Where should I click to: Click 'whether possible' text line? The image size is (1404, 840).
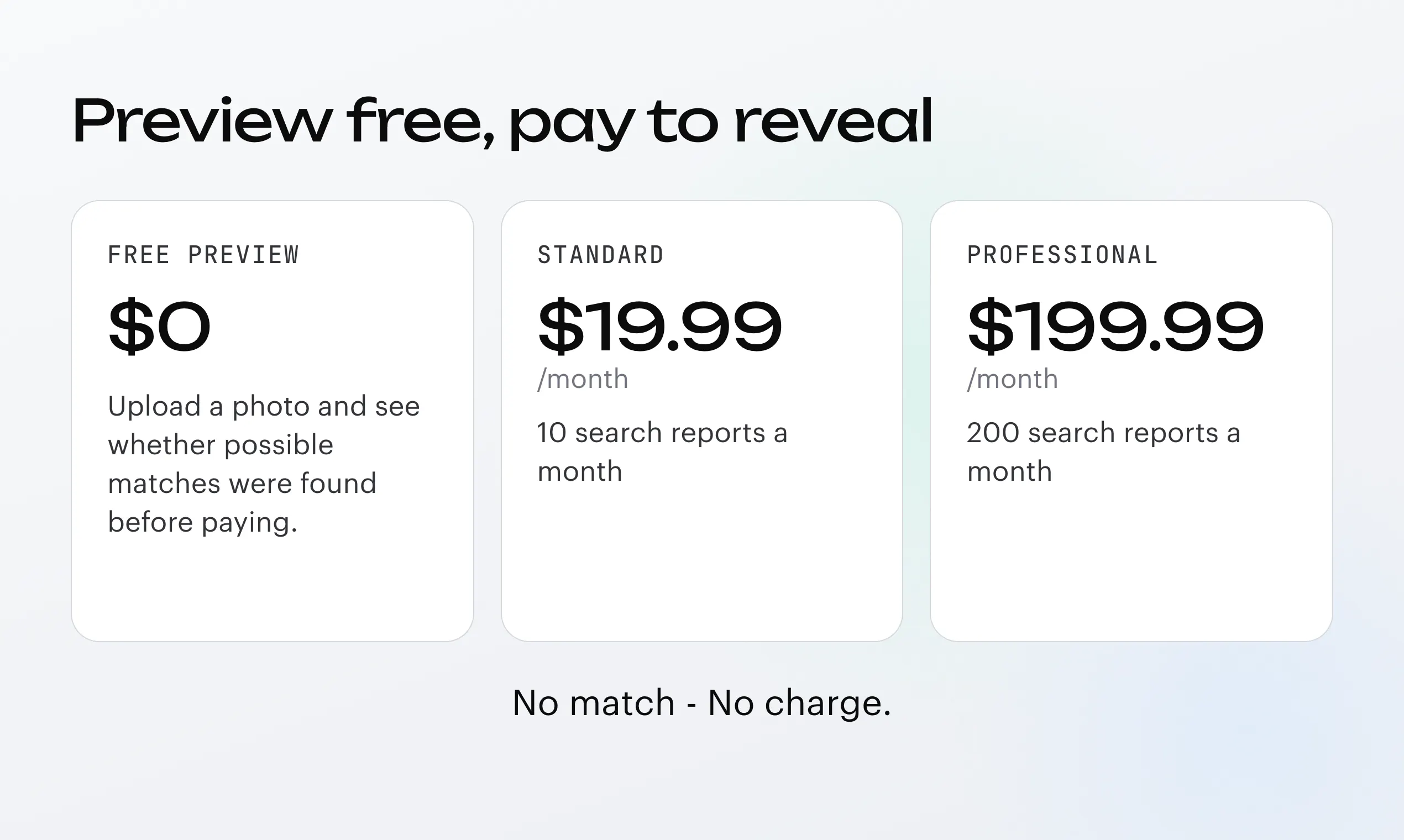click(x=221, y=445)
